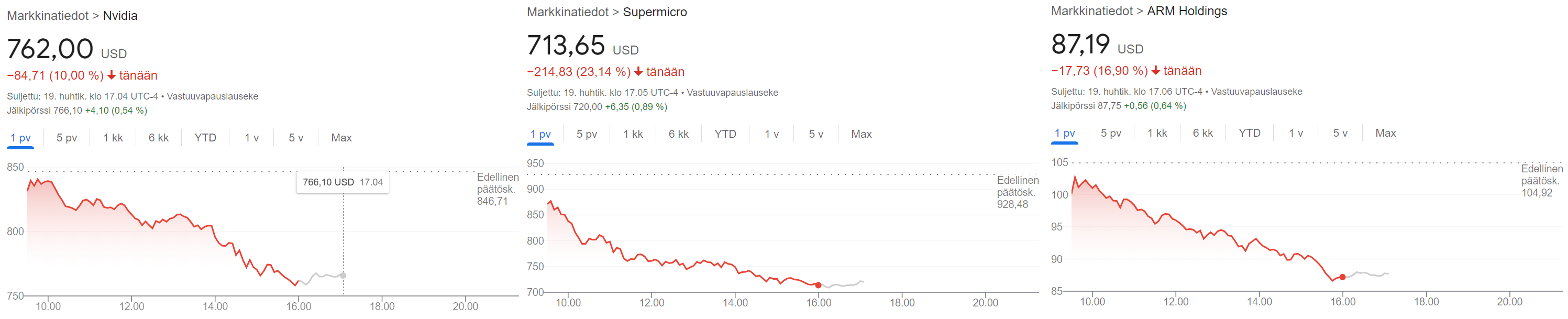Open the Max range for Nvidia

pyautogui.click(x=341, y=138)
